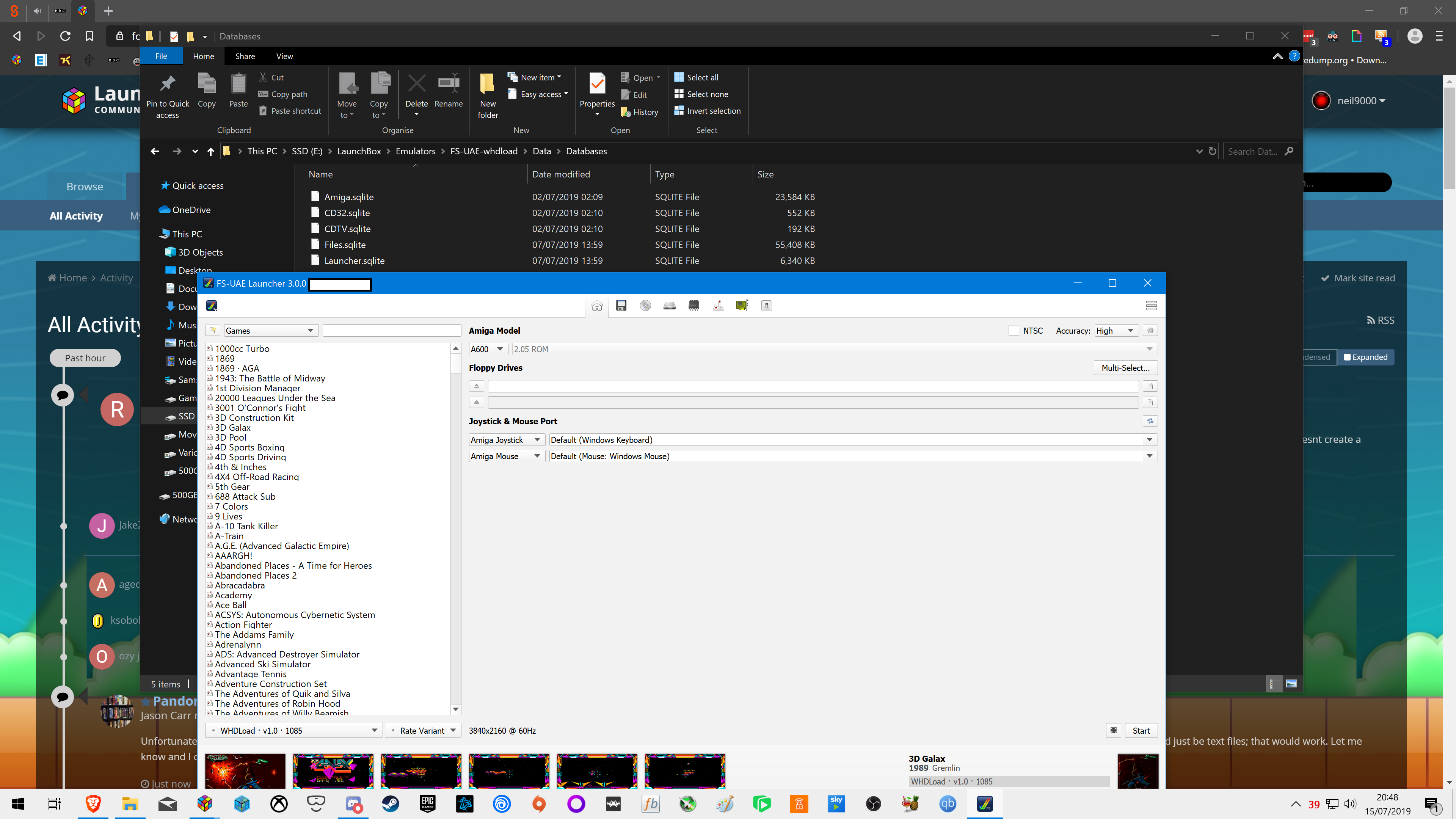The height and width of the screenshot is (819, 1456).
Task: Open the WHDLoad v1.0 1085 variant dropdown
Action: click(x=293, y=730)
